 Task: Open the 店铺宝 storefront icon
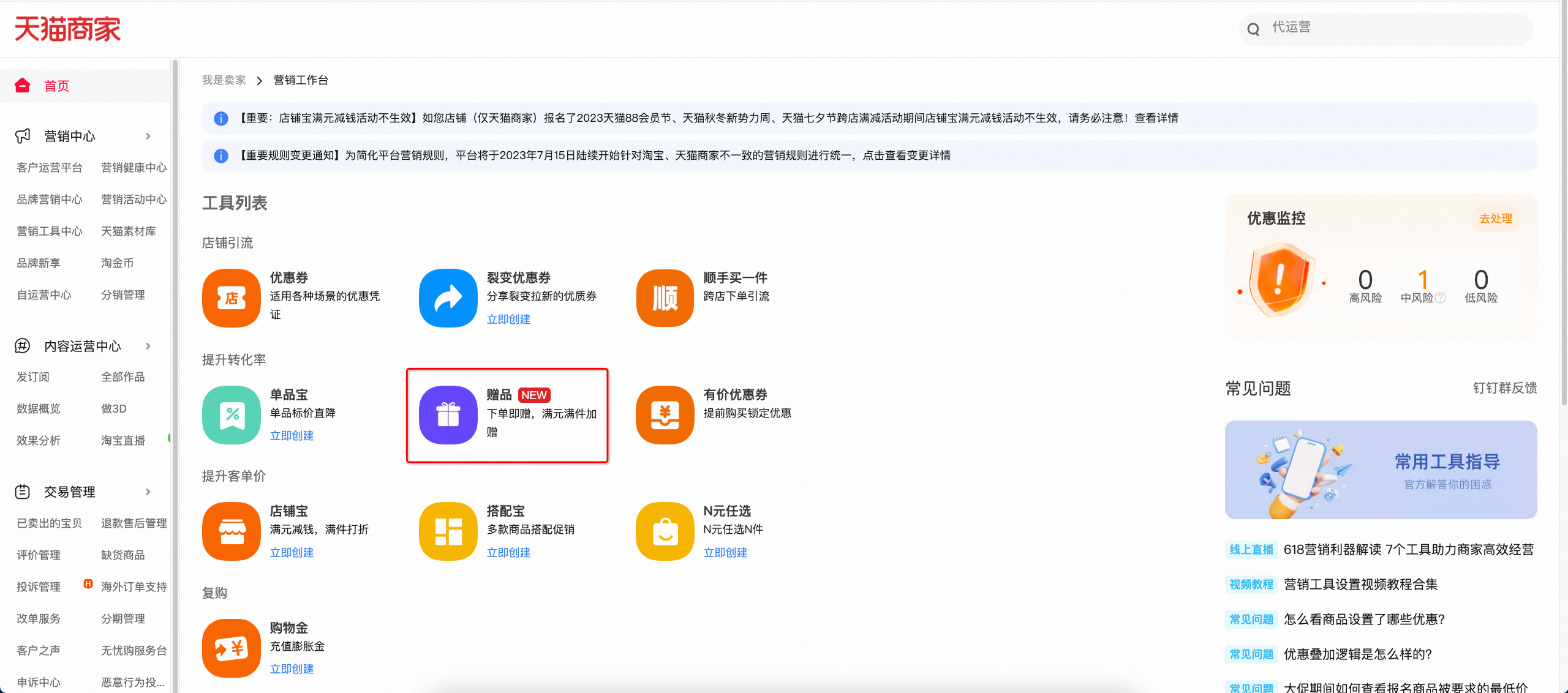pos(232,531)
